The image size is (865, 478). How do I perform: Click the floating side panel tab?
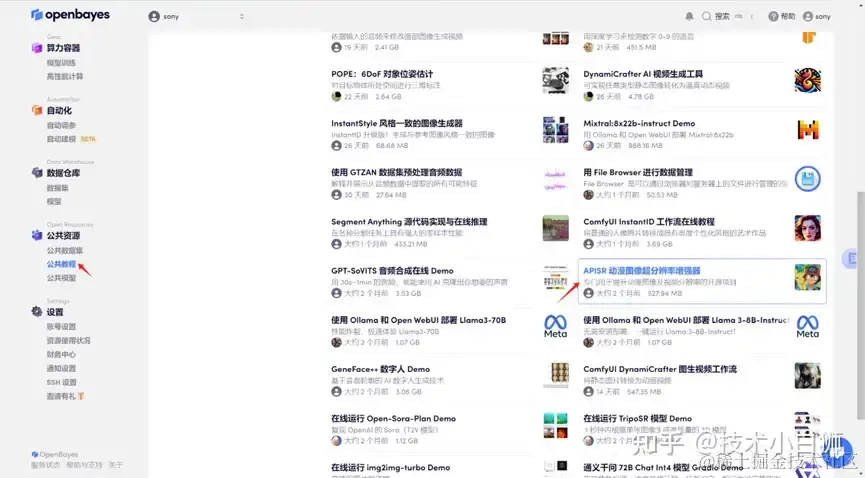tap(849, 258)
